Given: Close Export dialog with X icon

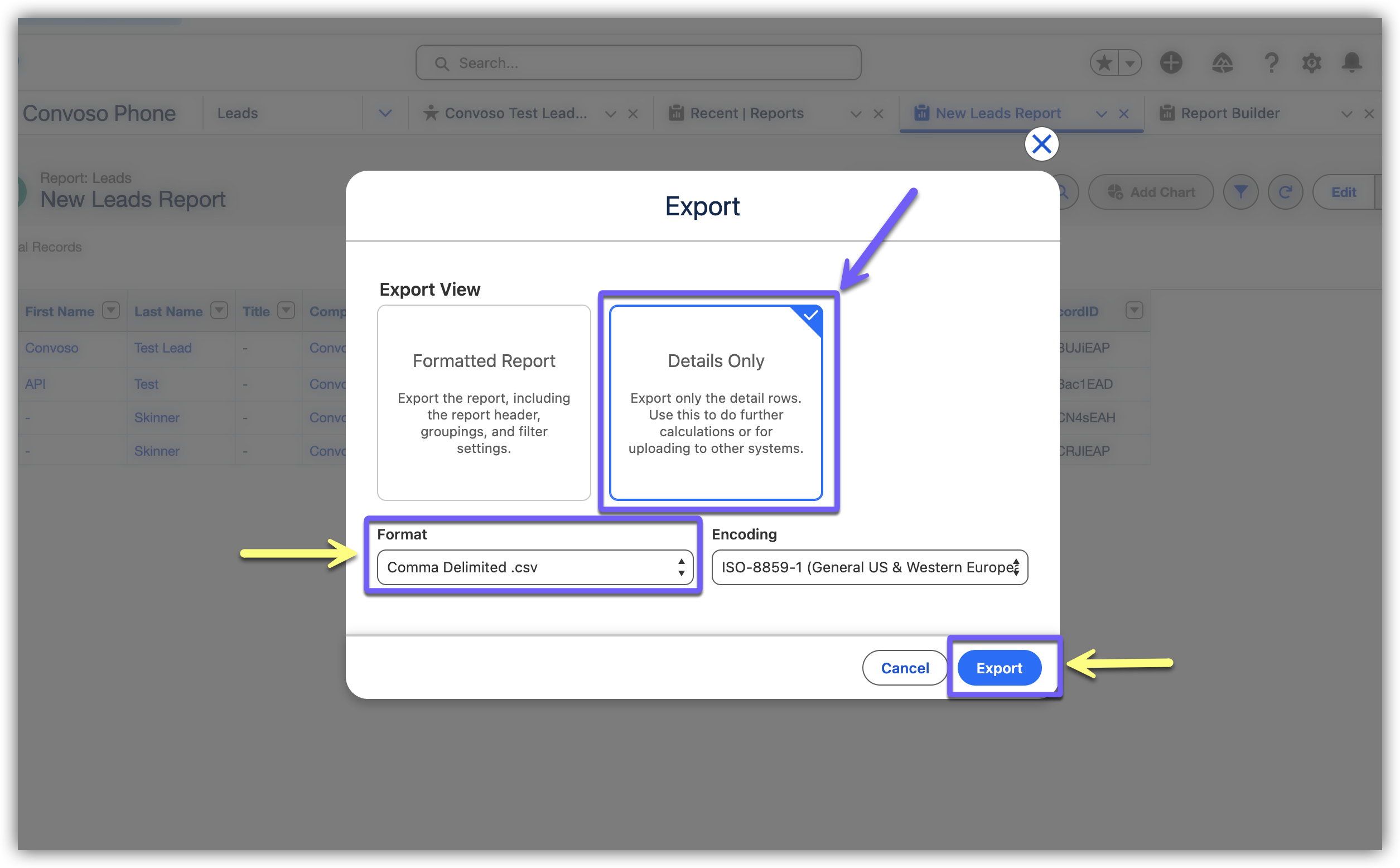Looking at the screenshot, I should 1041,144.
